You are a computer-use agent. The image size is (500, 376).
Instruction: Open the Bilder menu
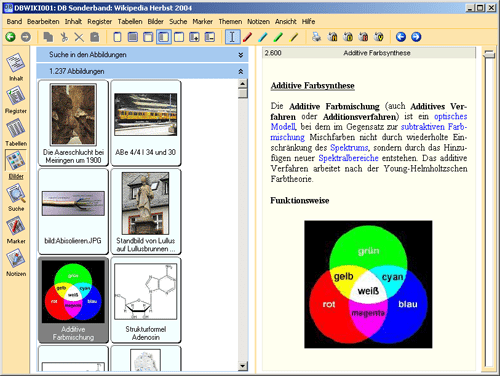coord(156,22)
